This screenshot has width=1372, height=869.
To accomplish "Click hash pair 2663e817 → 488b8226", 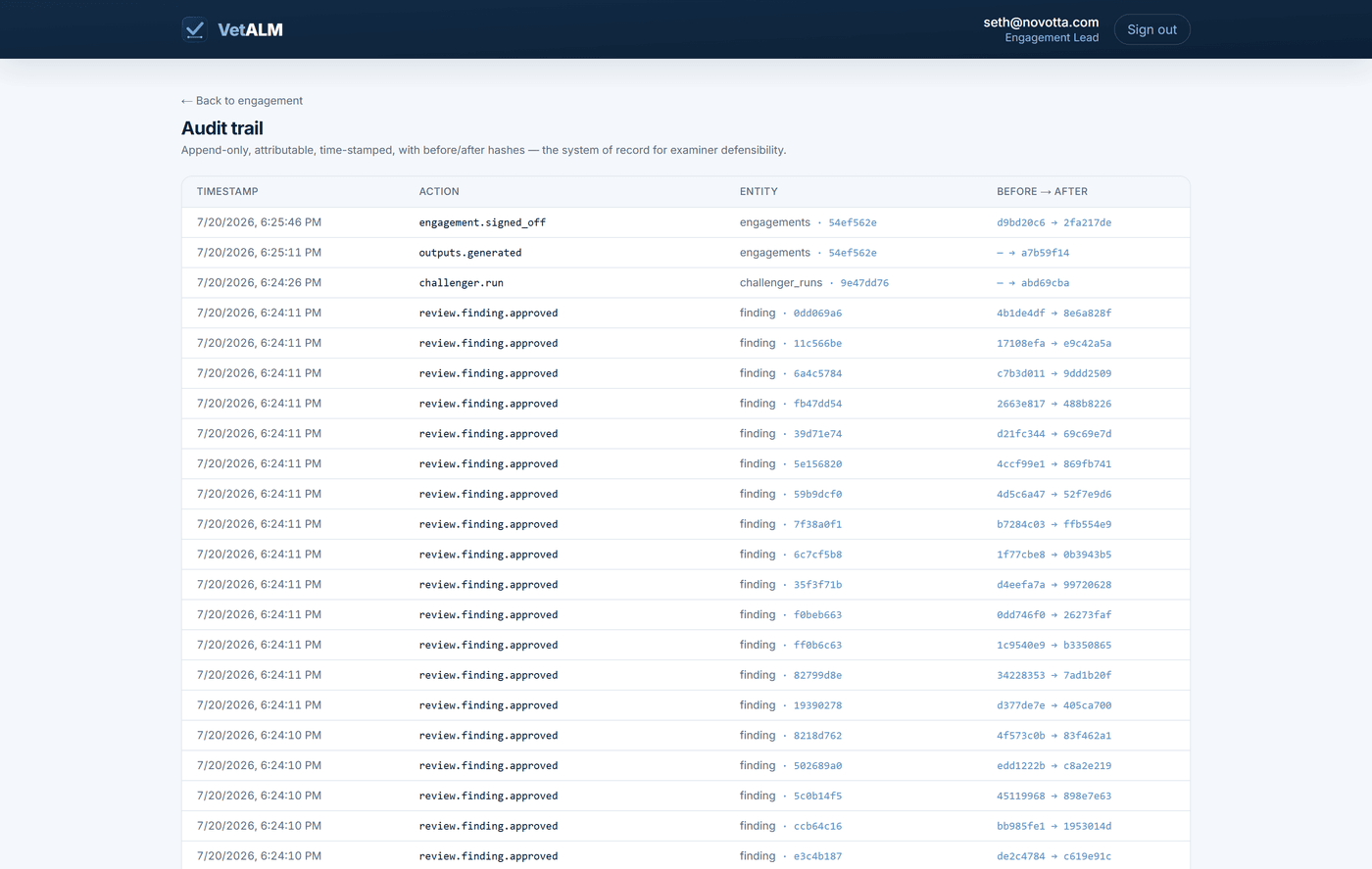I will pos(1053,404).
